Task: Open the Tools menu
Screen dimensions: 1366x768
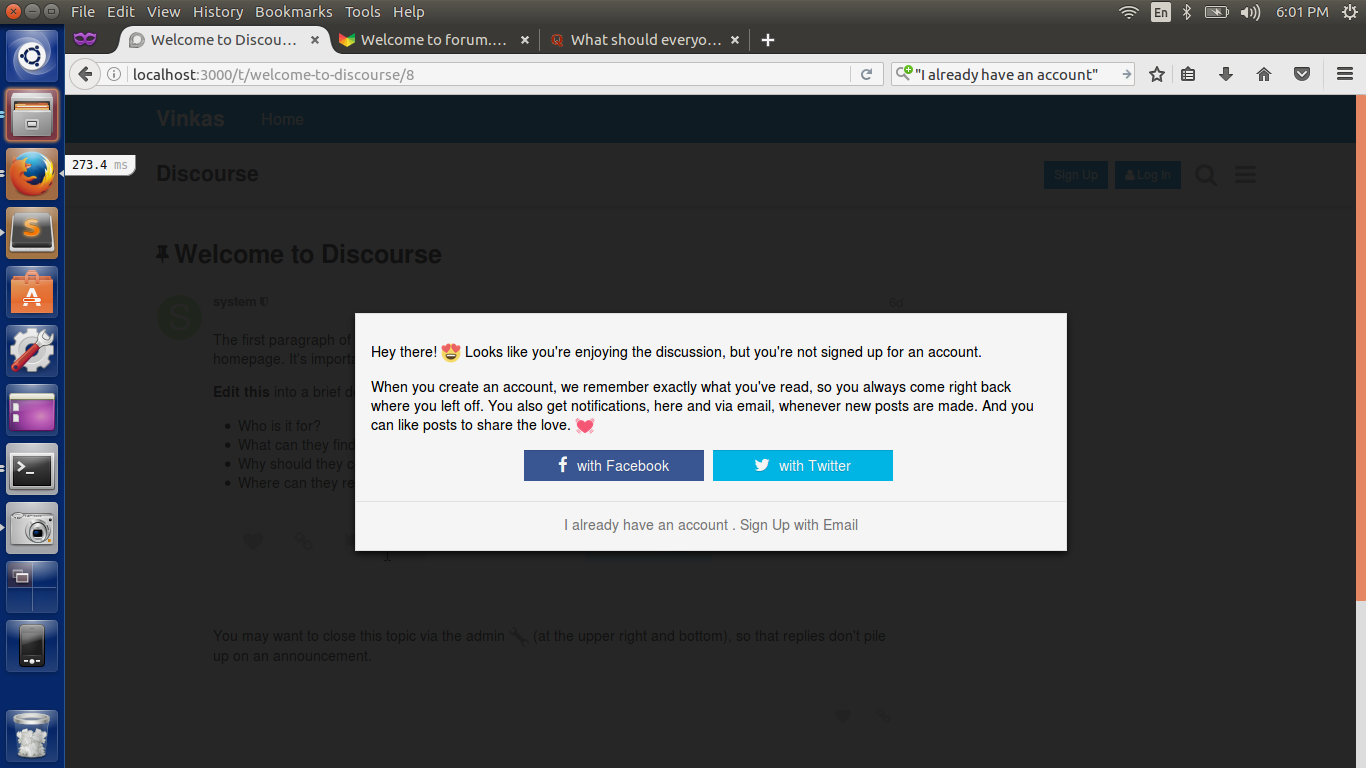Action: pos(363,12)
